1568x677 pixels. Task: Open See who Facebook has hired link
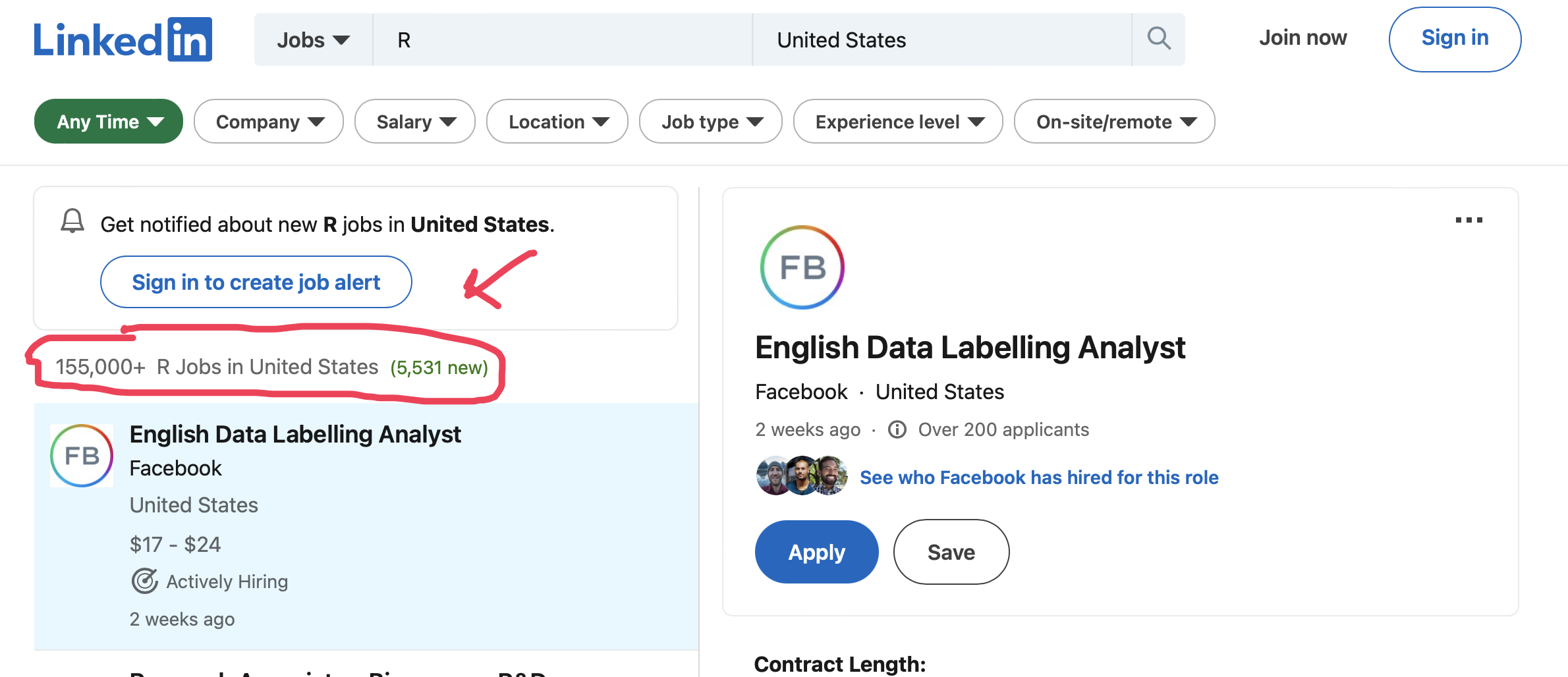pyautogui.click(x=1039, y=477)
